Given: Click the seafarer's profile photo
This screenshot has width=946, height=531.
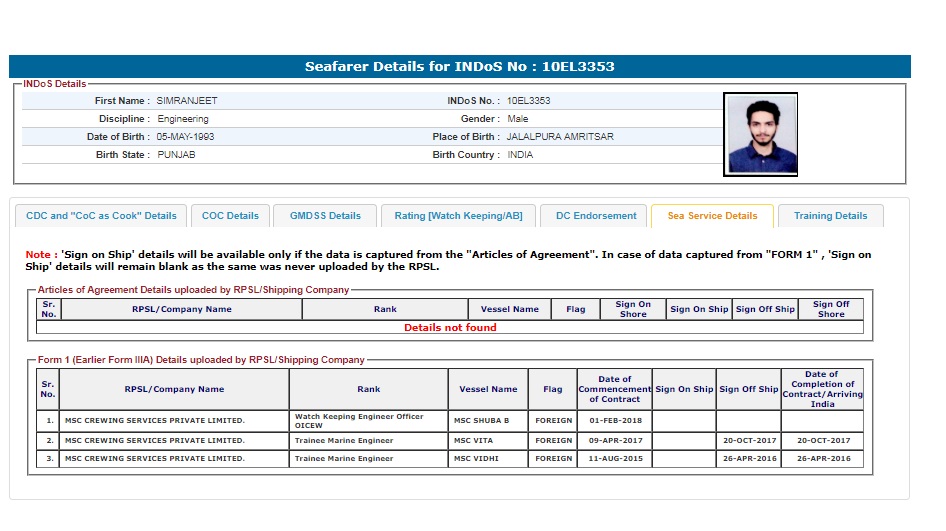Looking at the screenshot, I should pyautogui.click(x=760, y=135).
